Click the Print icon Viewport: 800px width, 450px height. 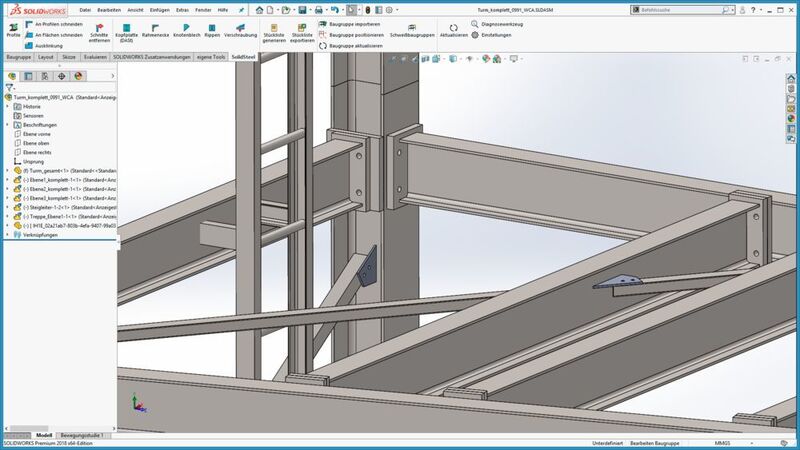point(319,10)
